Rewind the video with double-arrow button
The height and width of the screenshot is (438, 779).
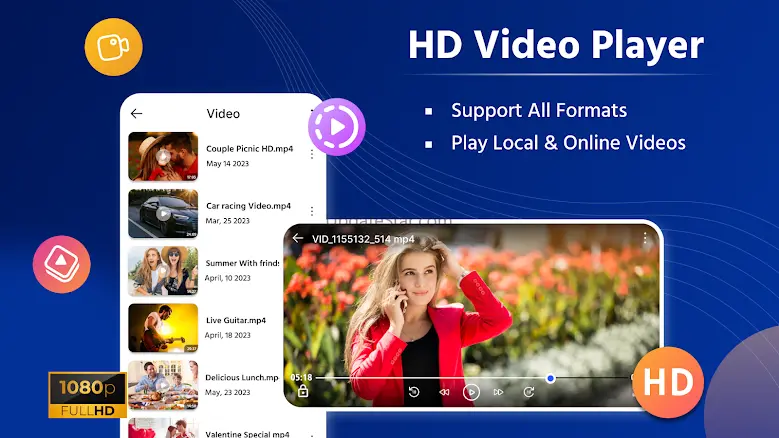click(444, 392)
